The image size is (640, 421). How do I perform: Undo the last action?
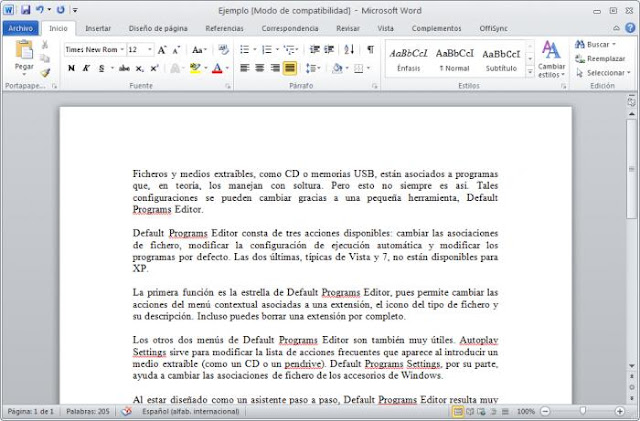[40, 10]
